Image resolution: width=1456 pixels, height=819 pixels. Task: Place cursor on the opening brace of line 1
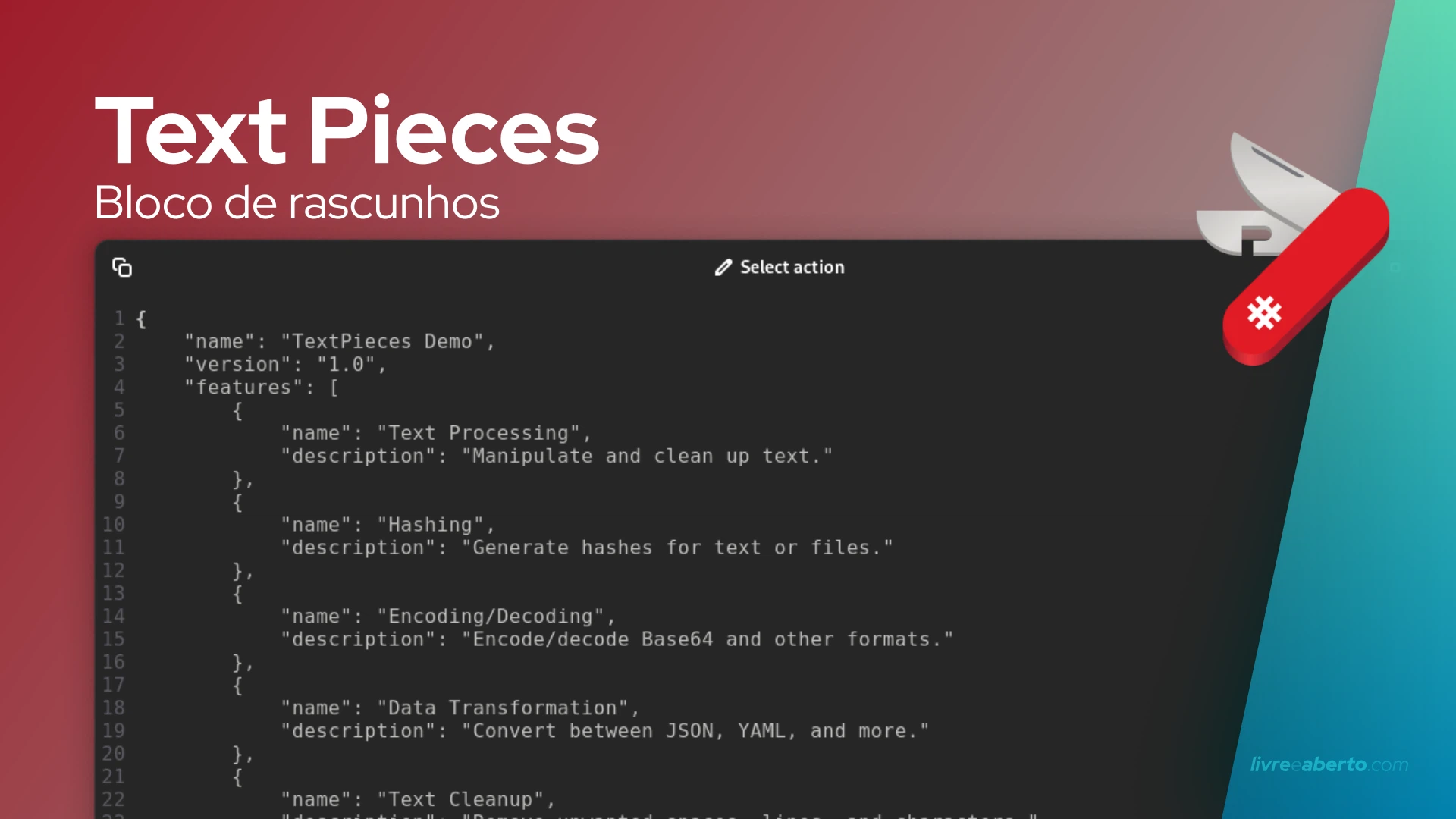pyautogui.click(x=141, y=318)
